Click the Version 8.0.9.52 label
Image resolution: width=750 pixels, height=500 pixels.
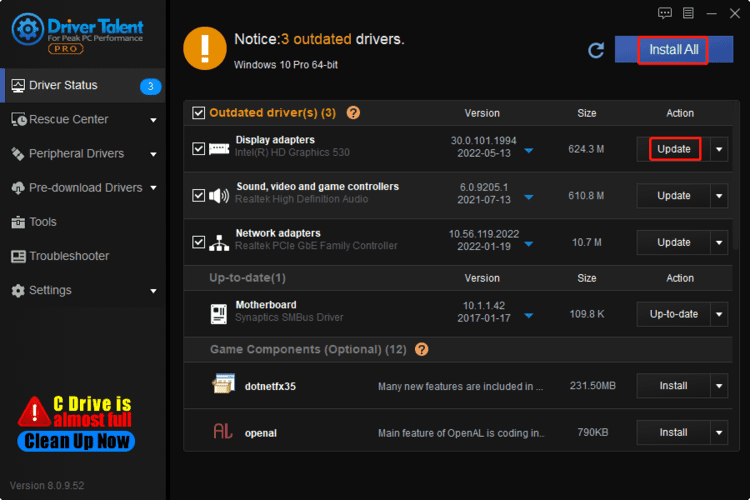(47, 486)
